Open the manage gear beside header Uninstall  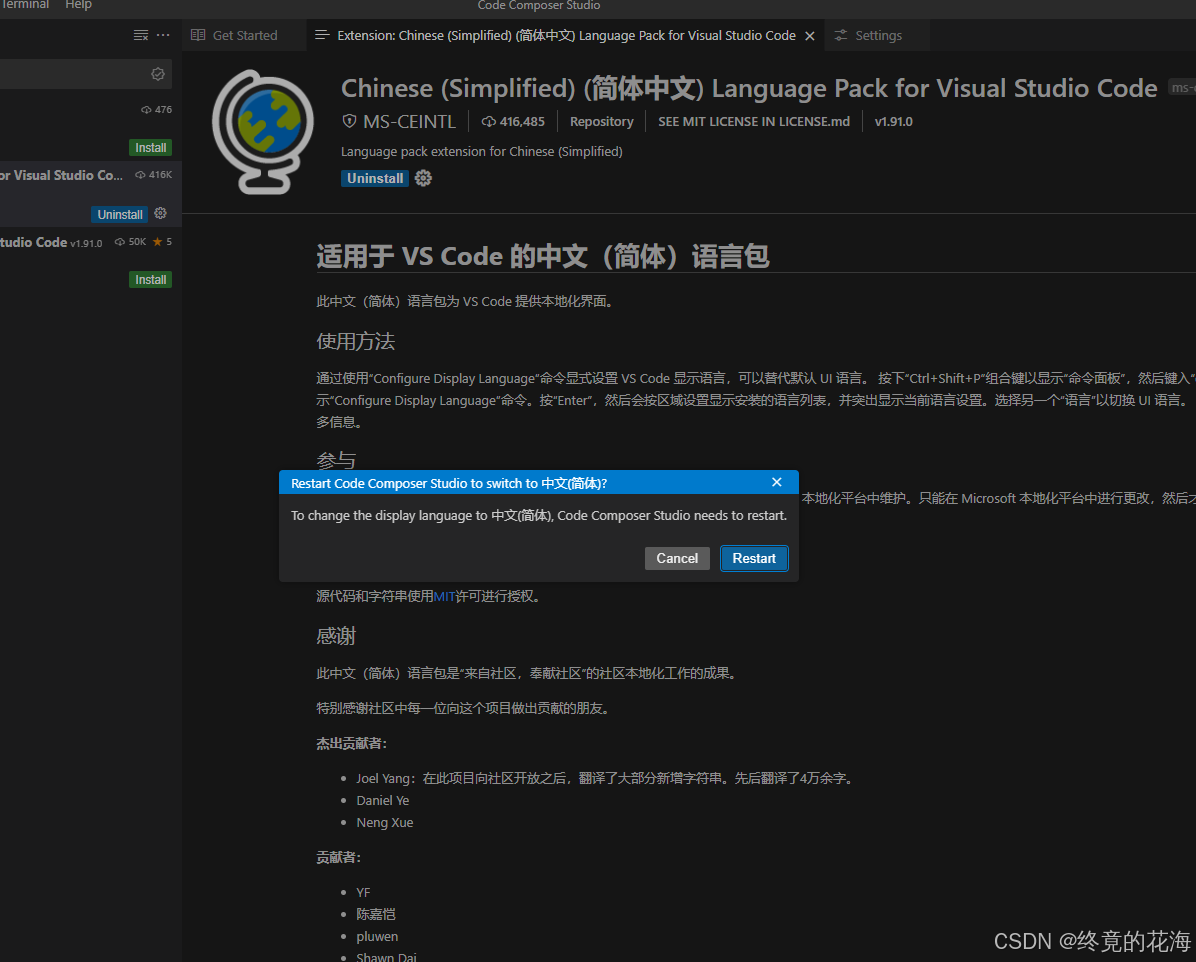click(423, 178)
